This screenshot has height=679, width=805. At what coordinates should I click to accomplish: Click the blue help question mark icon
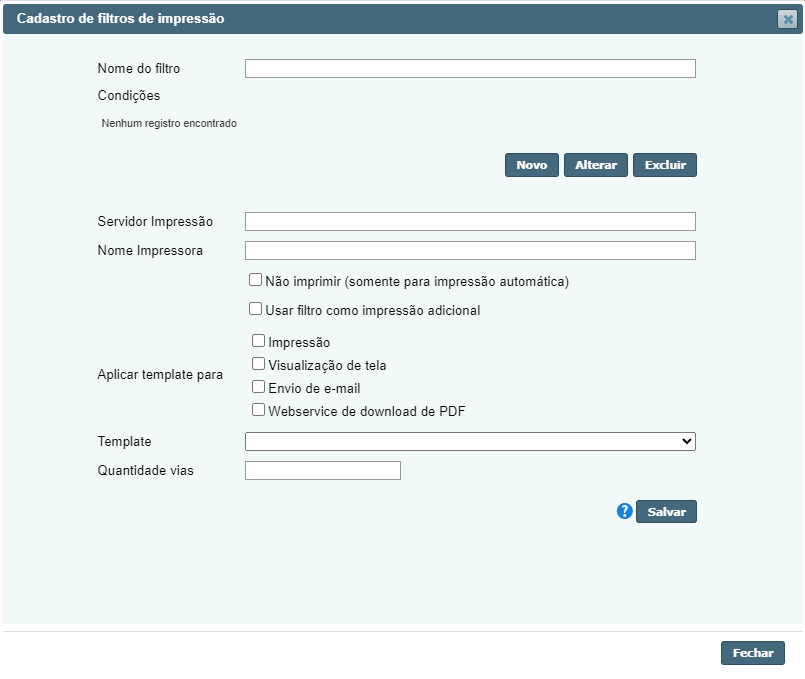625,511
